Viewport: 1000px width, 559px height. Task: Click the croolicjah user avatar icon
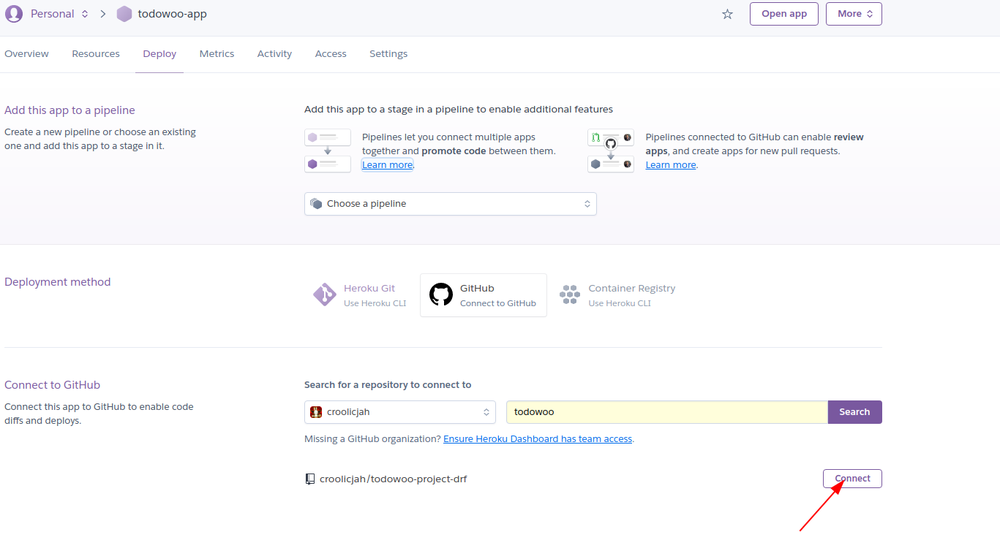(x=316, y=412)
